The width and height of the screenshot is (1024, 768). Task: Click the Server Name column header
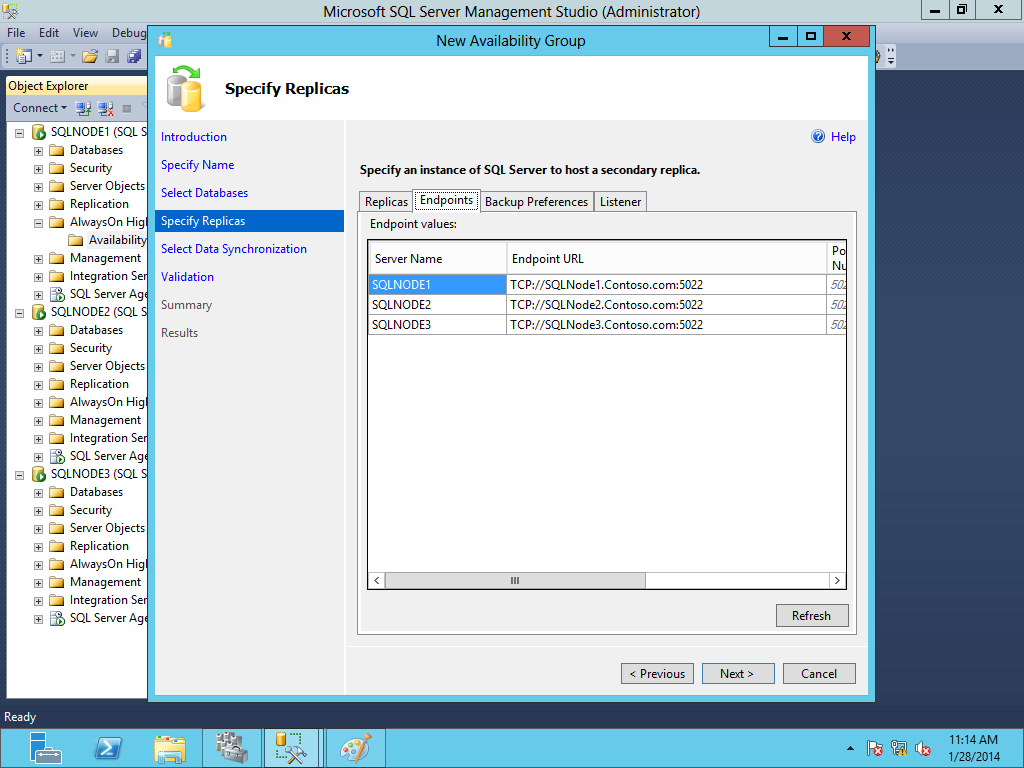[438, 258]
